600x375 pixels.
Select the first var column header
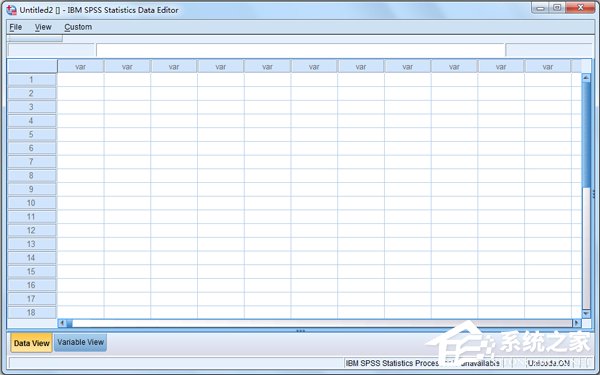pos(81,67)
